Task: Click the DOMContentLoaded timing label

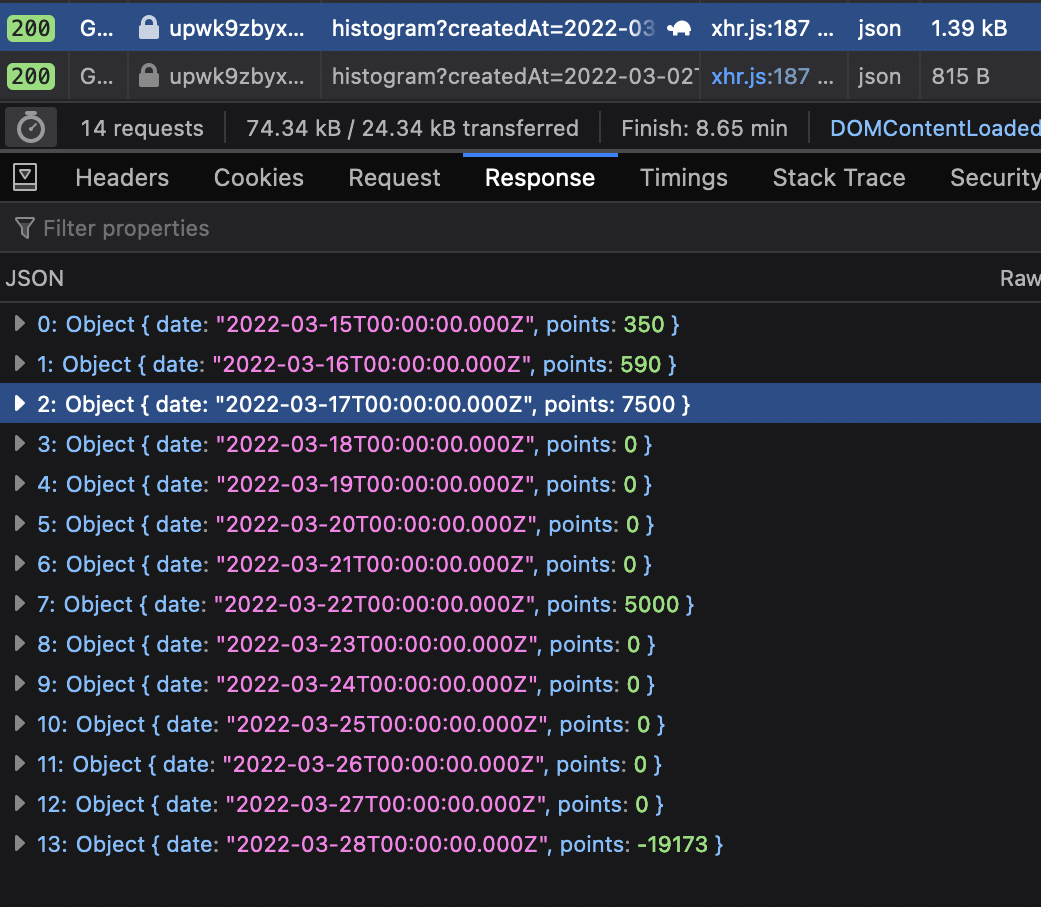Action: pos(935,127)
